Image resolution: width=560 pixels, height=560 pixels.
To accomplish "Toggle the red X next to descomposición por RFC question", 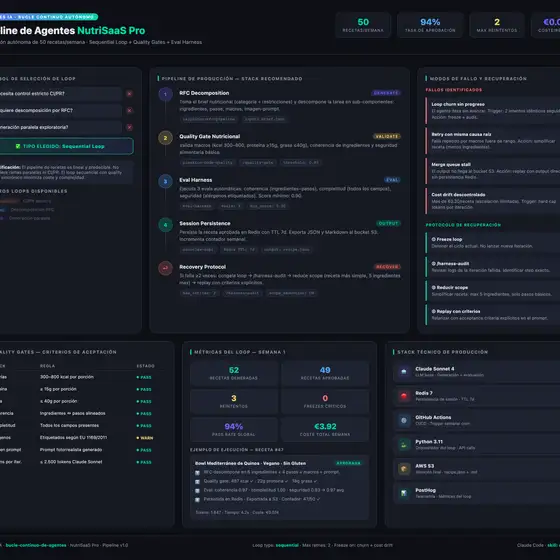I will click(129, 110).
